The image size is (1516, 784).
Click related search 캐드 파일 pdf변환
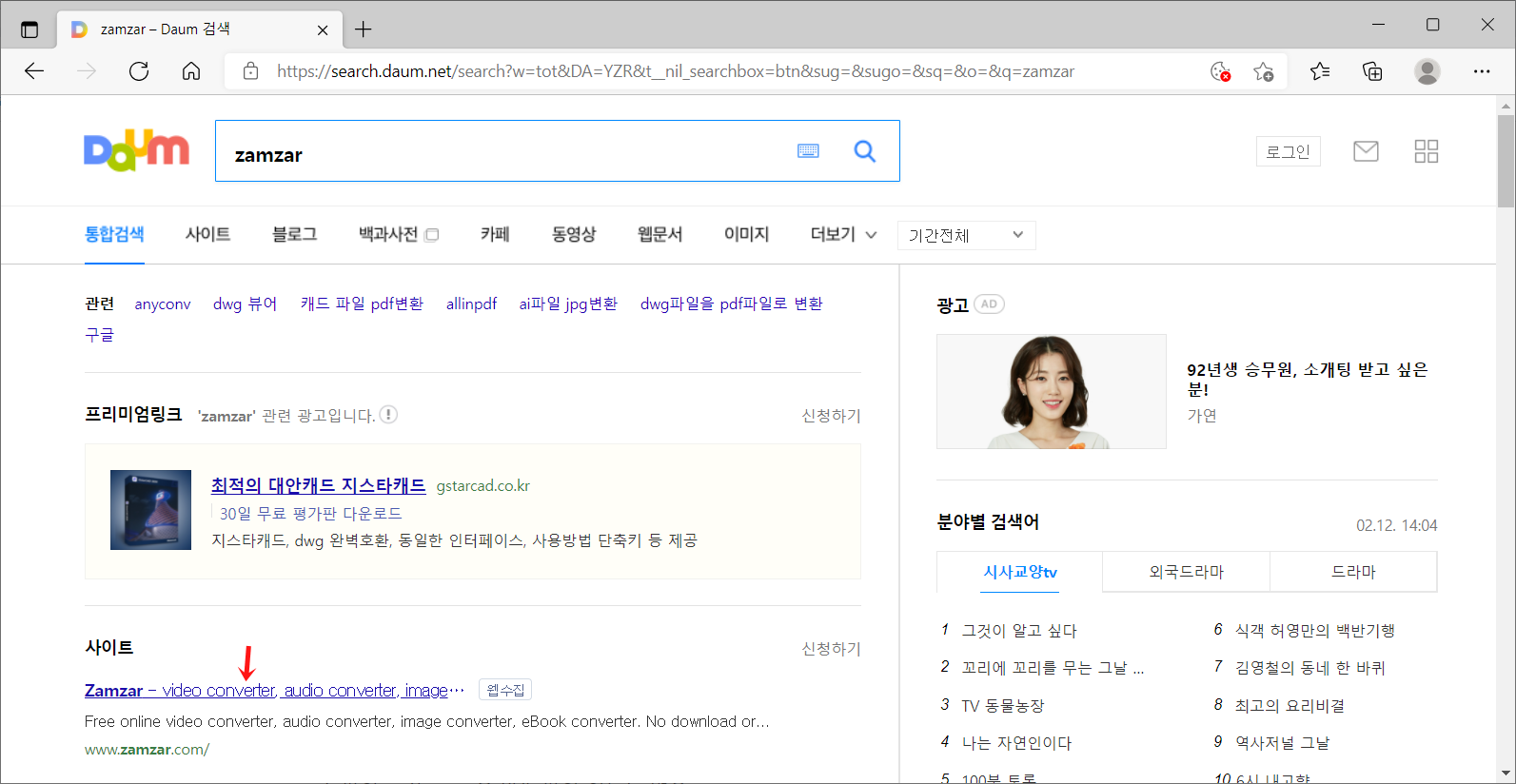point(362,304)
